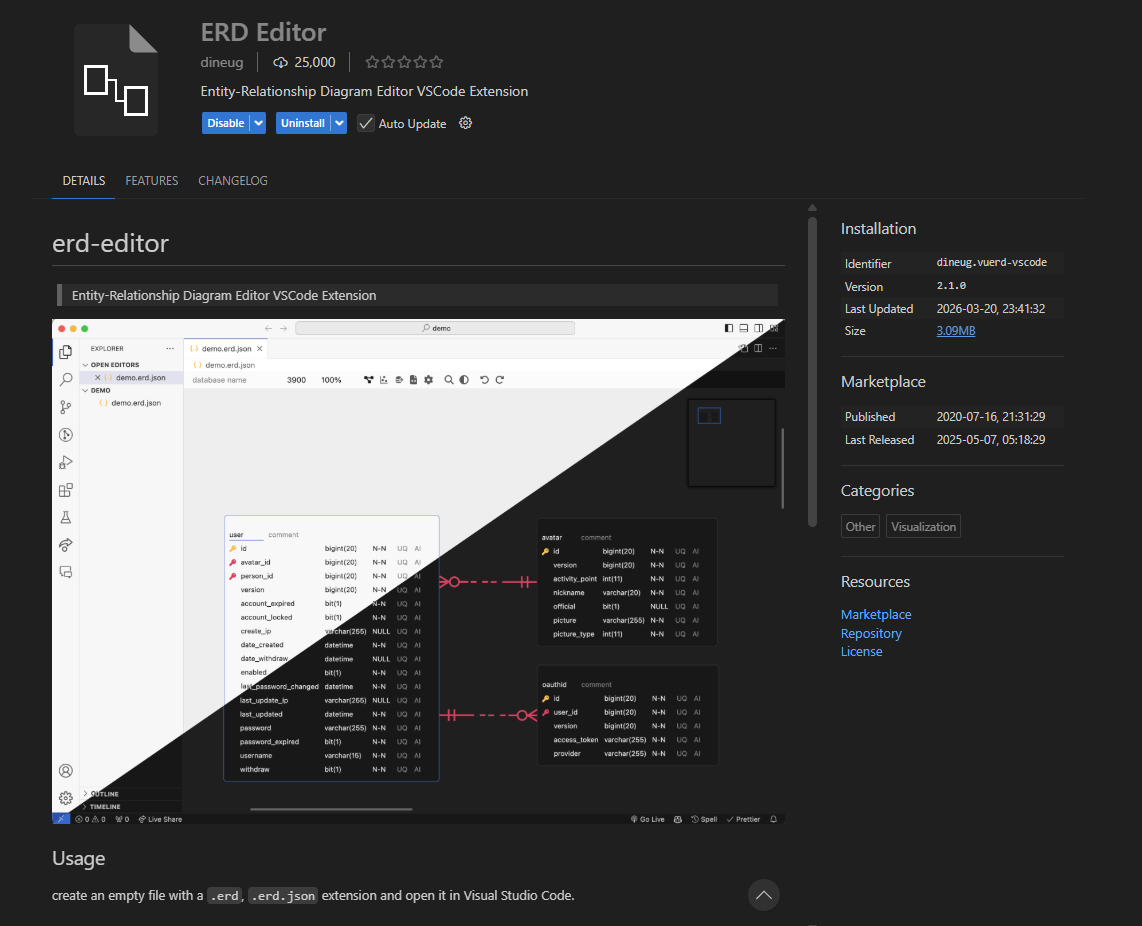Click the Search magnifier in the activity bar
The height and width of the screenshot is (926, 1142).
[x=65, y=380]
